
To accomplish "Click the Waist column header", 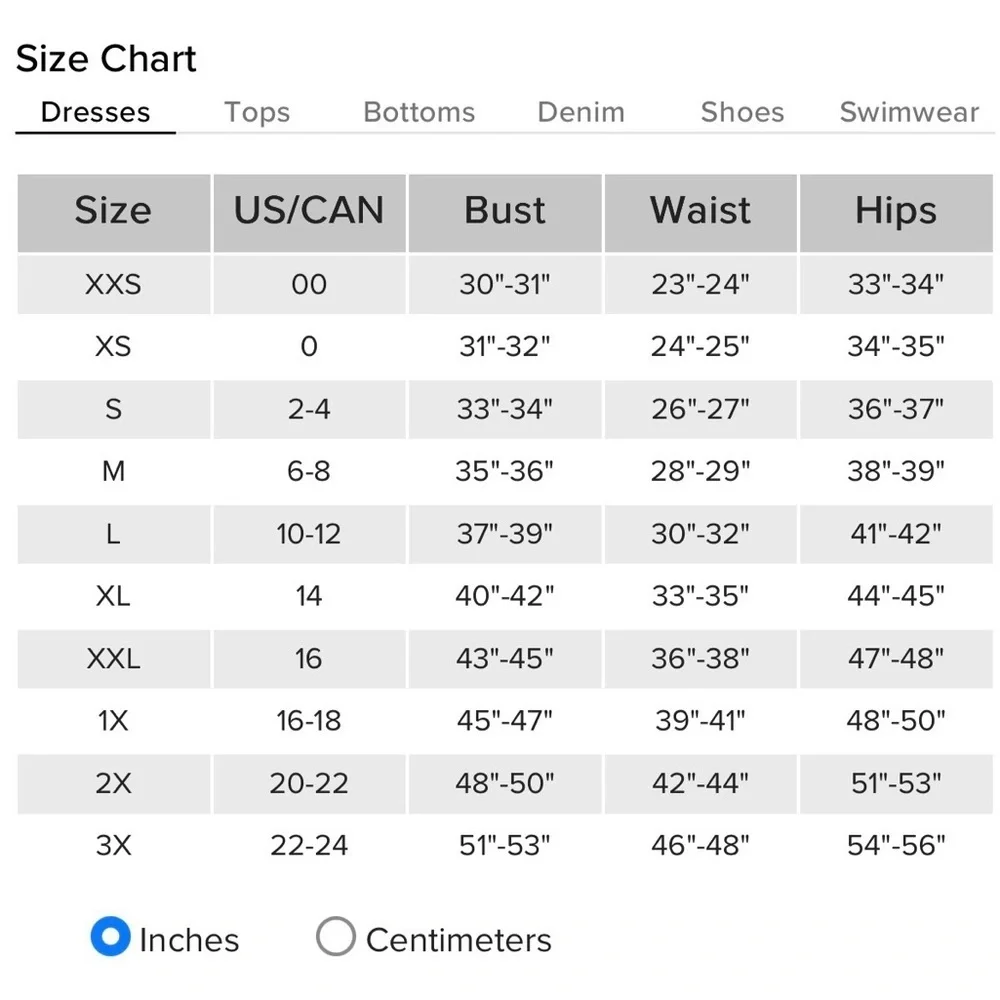I will (x=700, y=212).
